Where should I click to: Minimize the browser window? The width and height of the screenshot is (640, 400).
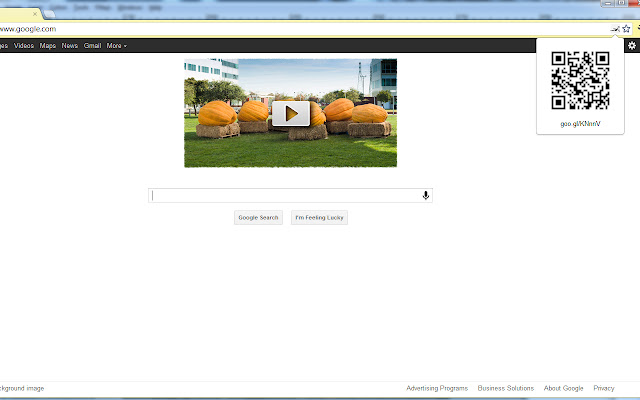pos(608,3)
